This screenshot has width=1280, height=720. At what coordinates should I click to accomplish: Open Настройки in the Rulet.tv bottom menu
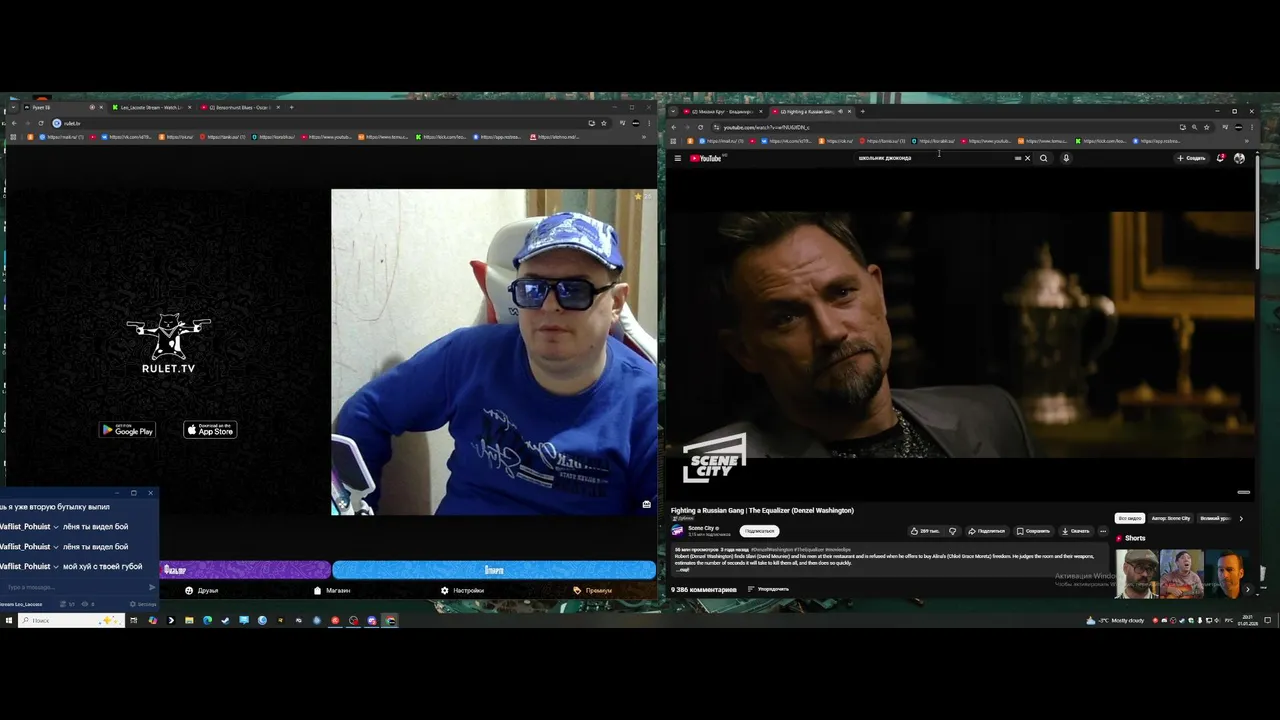pos(462,590)
